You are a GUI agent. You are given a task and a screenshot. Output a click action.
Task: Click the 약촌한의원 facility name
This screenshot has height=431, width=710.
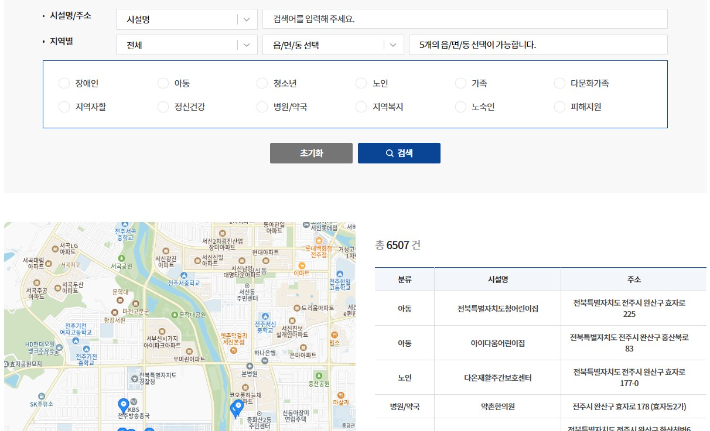click(498, 407)
